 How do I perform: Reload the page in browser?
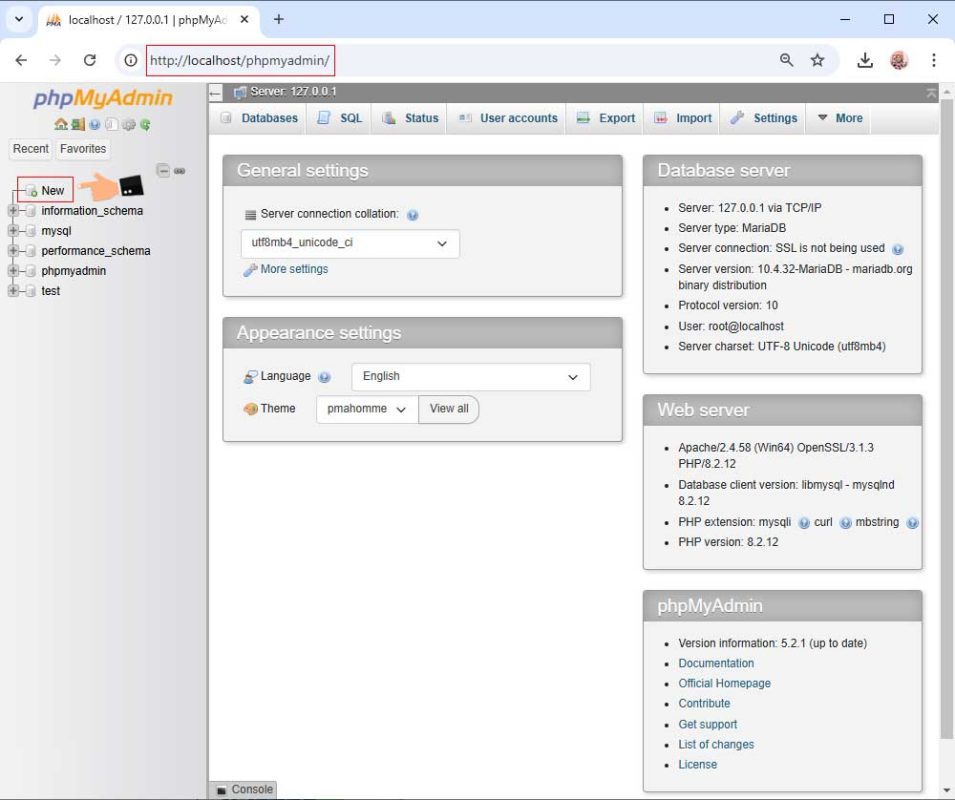[90, 60]
